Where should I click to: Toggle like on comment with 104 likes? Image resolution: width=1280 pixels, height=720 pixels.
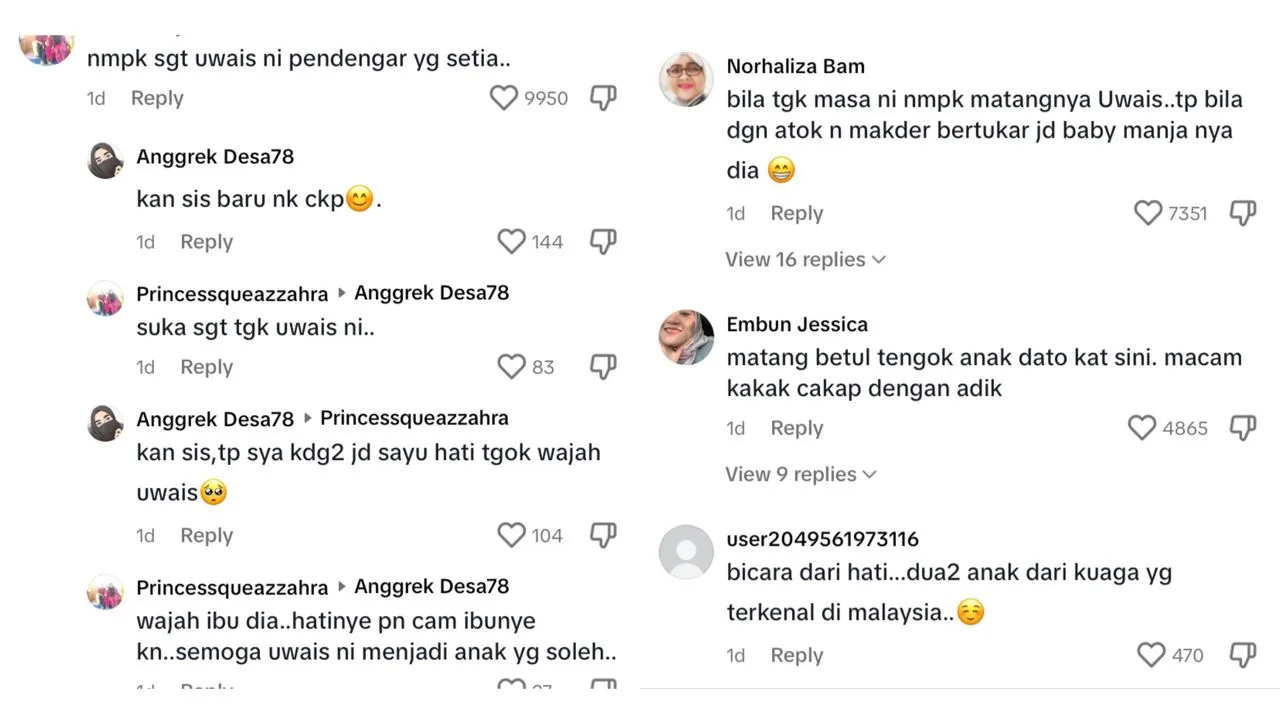512,536
